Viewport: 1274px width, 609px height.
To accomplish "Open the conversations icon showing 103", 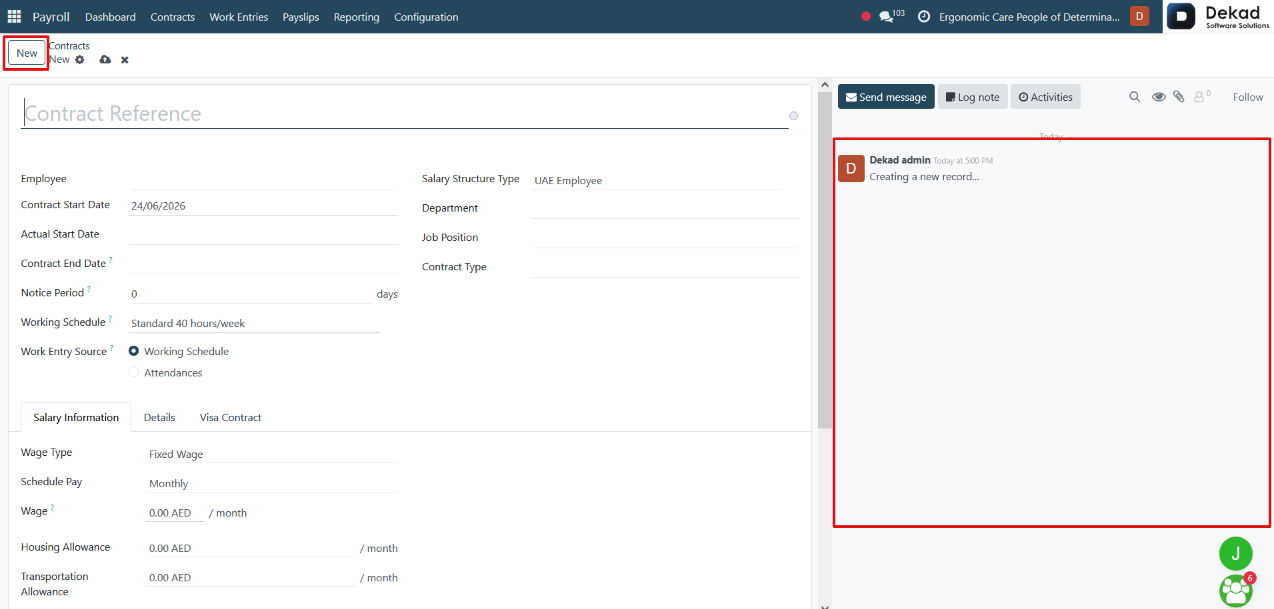I will pyautogui.click(x=891, y=17).
